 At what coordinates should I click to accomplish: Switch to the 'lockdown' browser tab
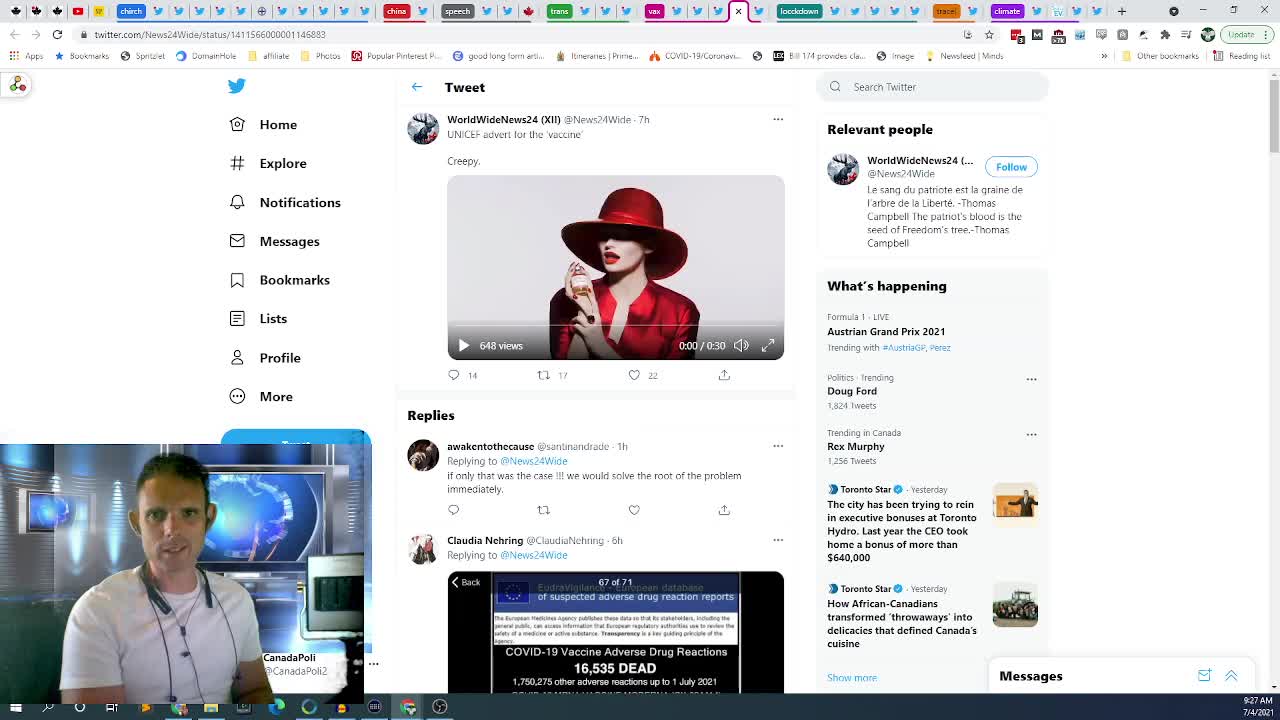799,11
